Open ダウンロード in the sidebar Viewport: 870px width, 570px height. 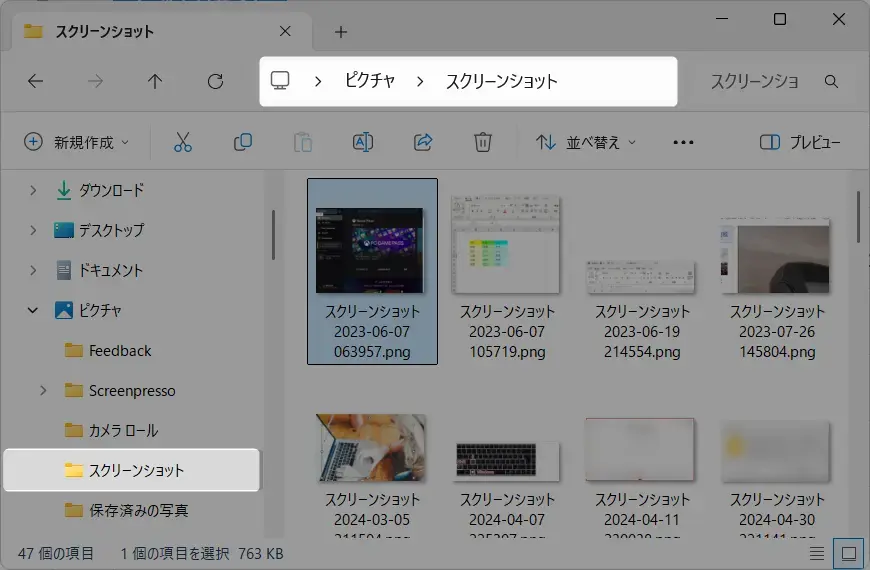tap(111, 190)
